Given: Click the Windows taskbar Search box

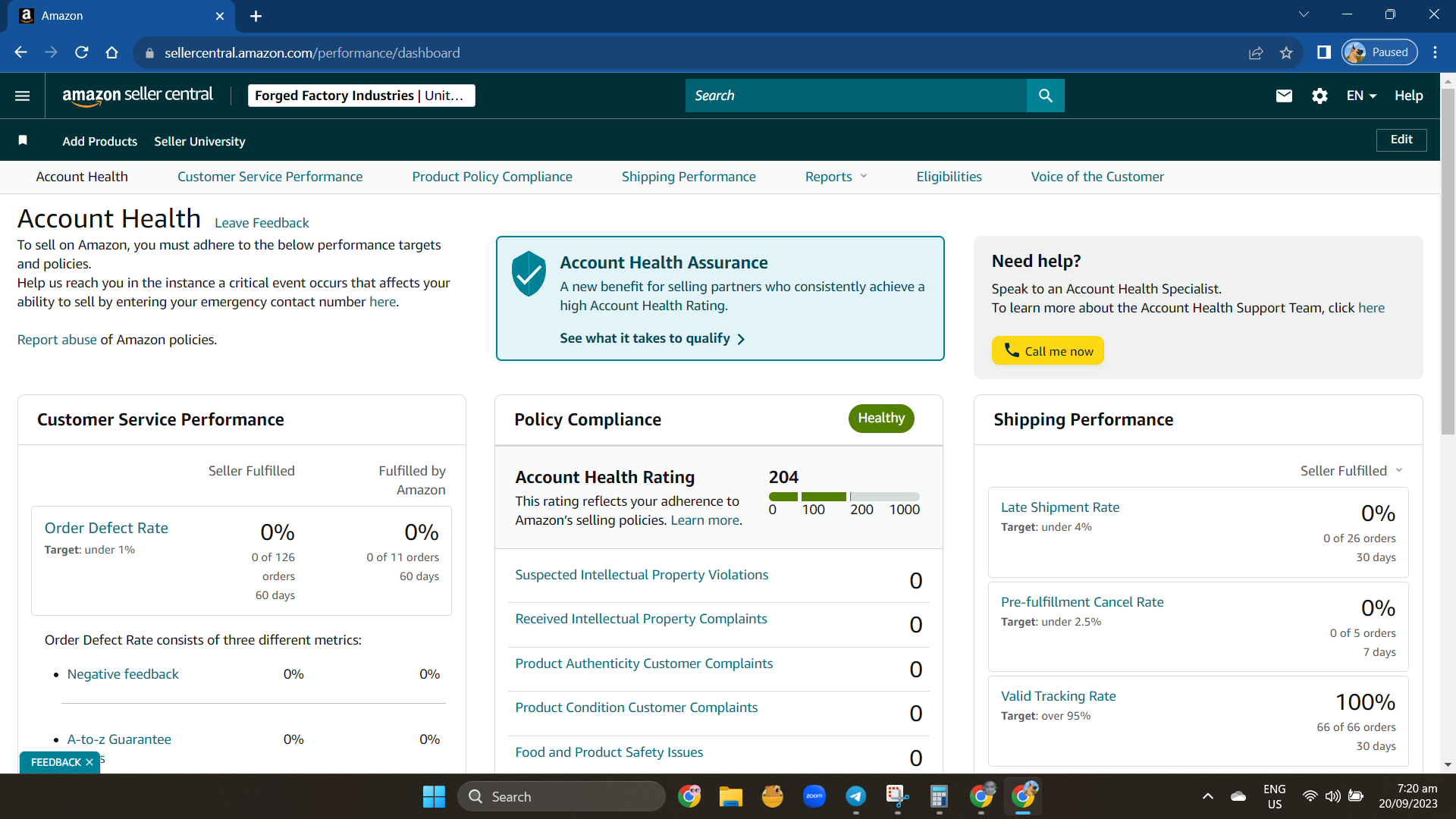Looking at the screenshot, I should point(561,796).
